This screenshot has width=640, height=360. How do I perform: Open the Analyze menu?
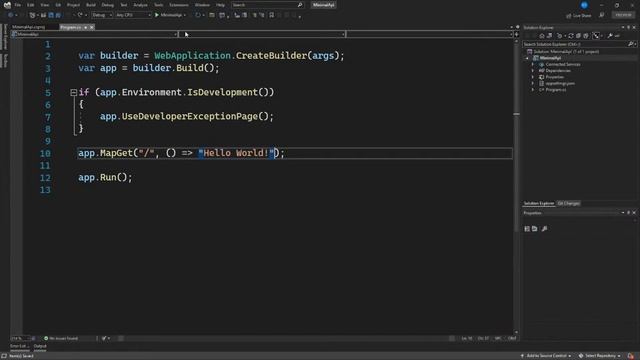[140, 5]
